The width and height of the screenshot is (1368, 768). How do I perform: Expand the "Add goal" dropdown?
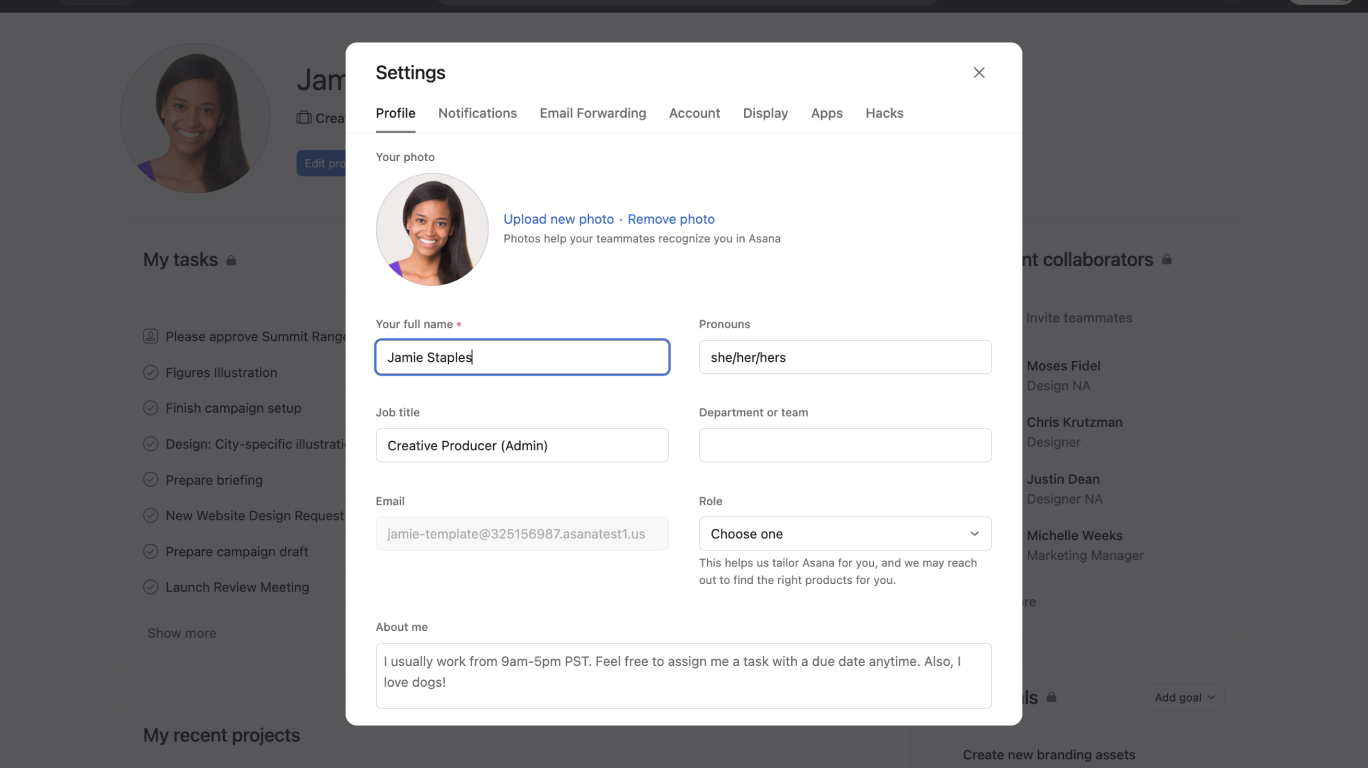point(1185,697)
